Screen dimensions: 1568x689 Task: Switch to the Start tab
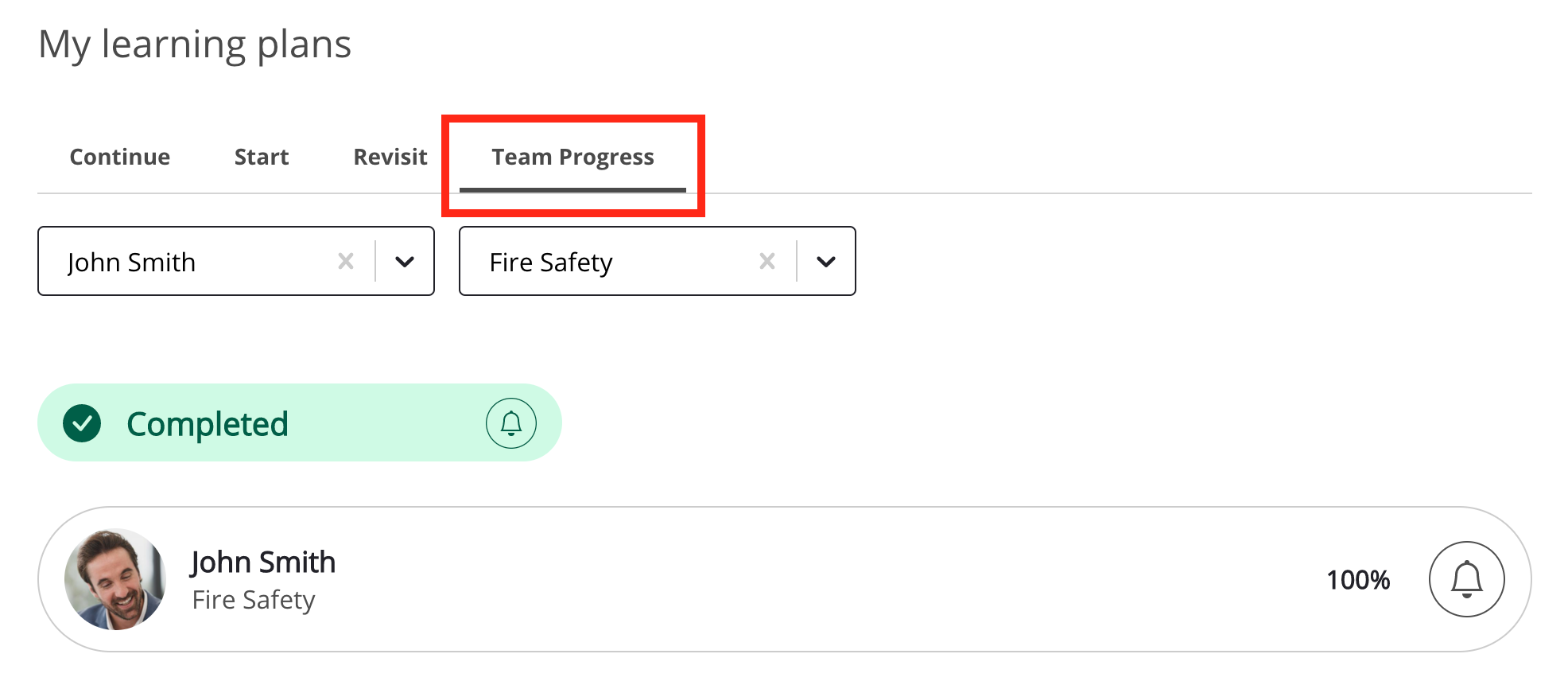click(x=262, y=157)
